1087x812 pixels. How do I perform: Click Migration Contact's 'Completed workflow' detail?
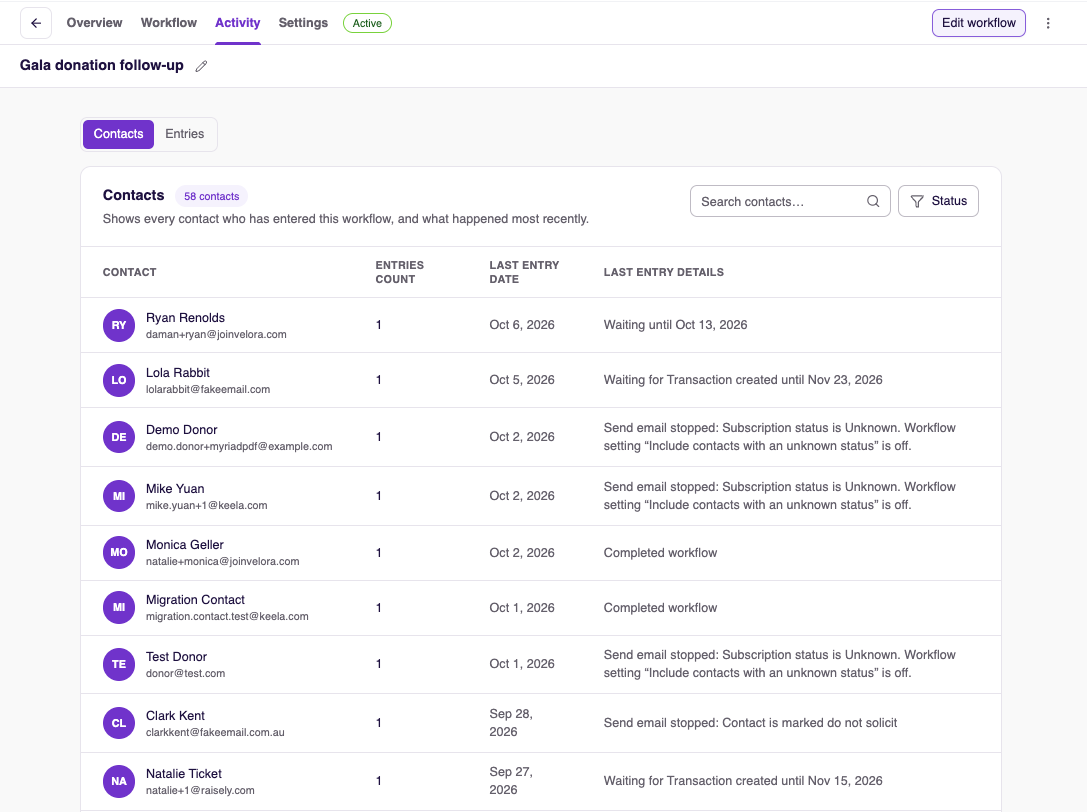click(660, 607)
